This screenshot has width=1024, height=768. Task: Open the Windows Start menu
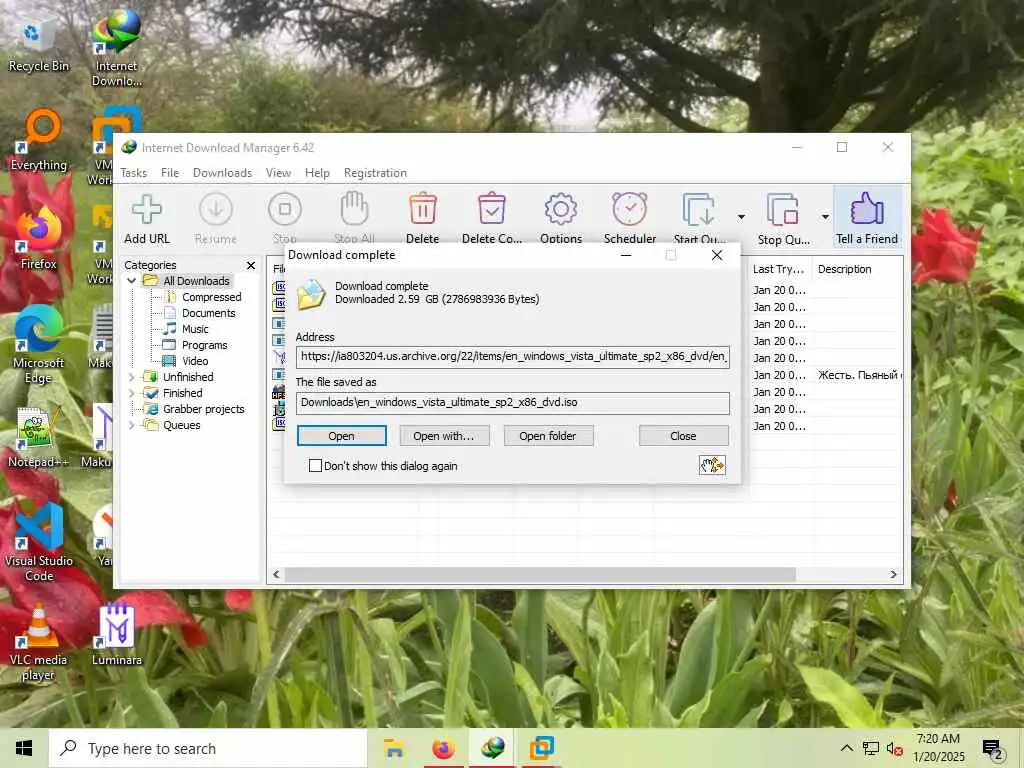click(24, 748)
